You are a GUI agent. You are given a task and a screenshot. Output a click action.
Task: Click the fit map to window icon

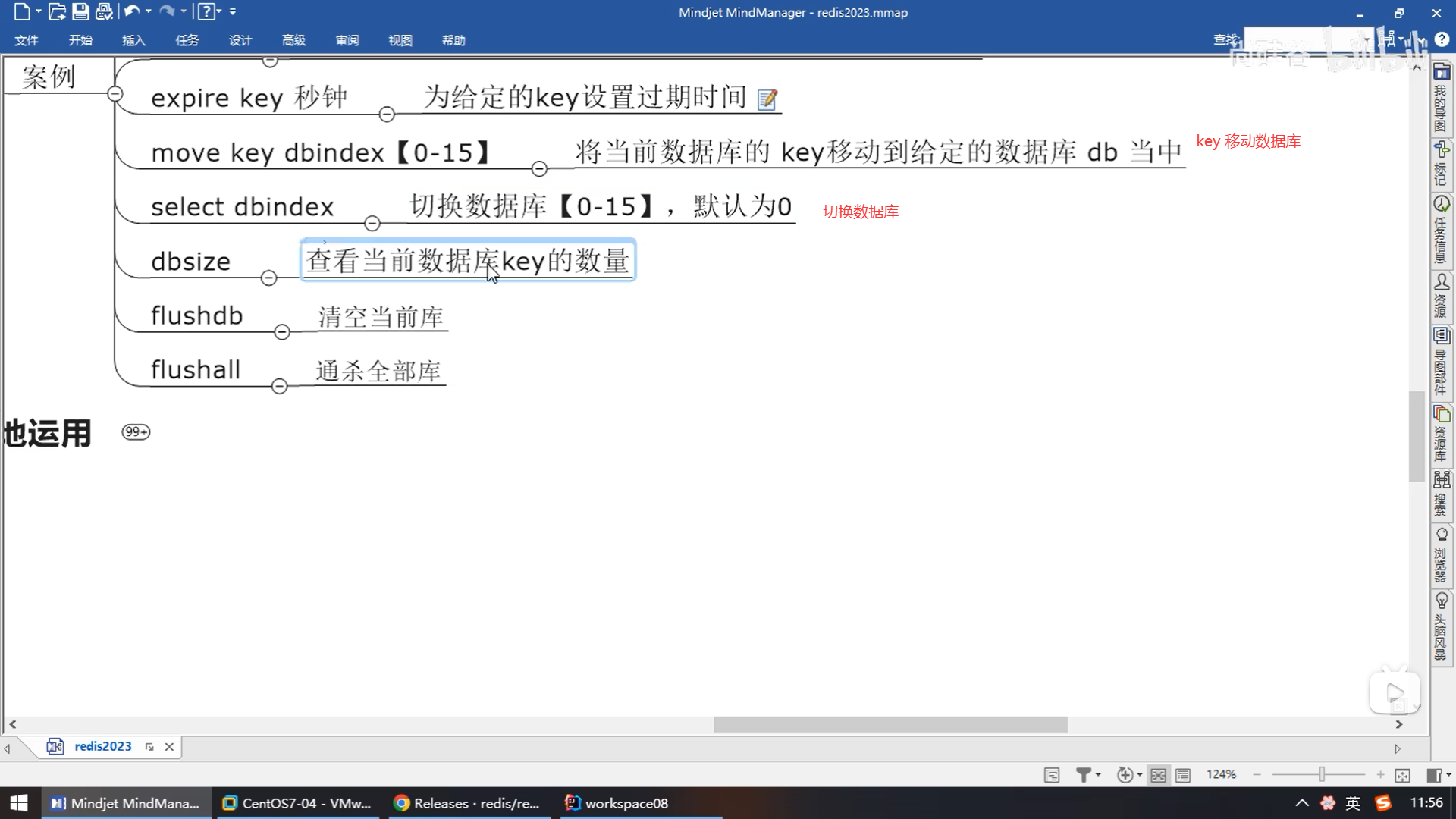click(1402, 775)
